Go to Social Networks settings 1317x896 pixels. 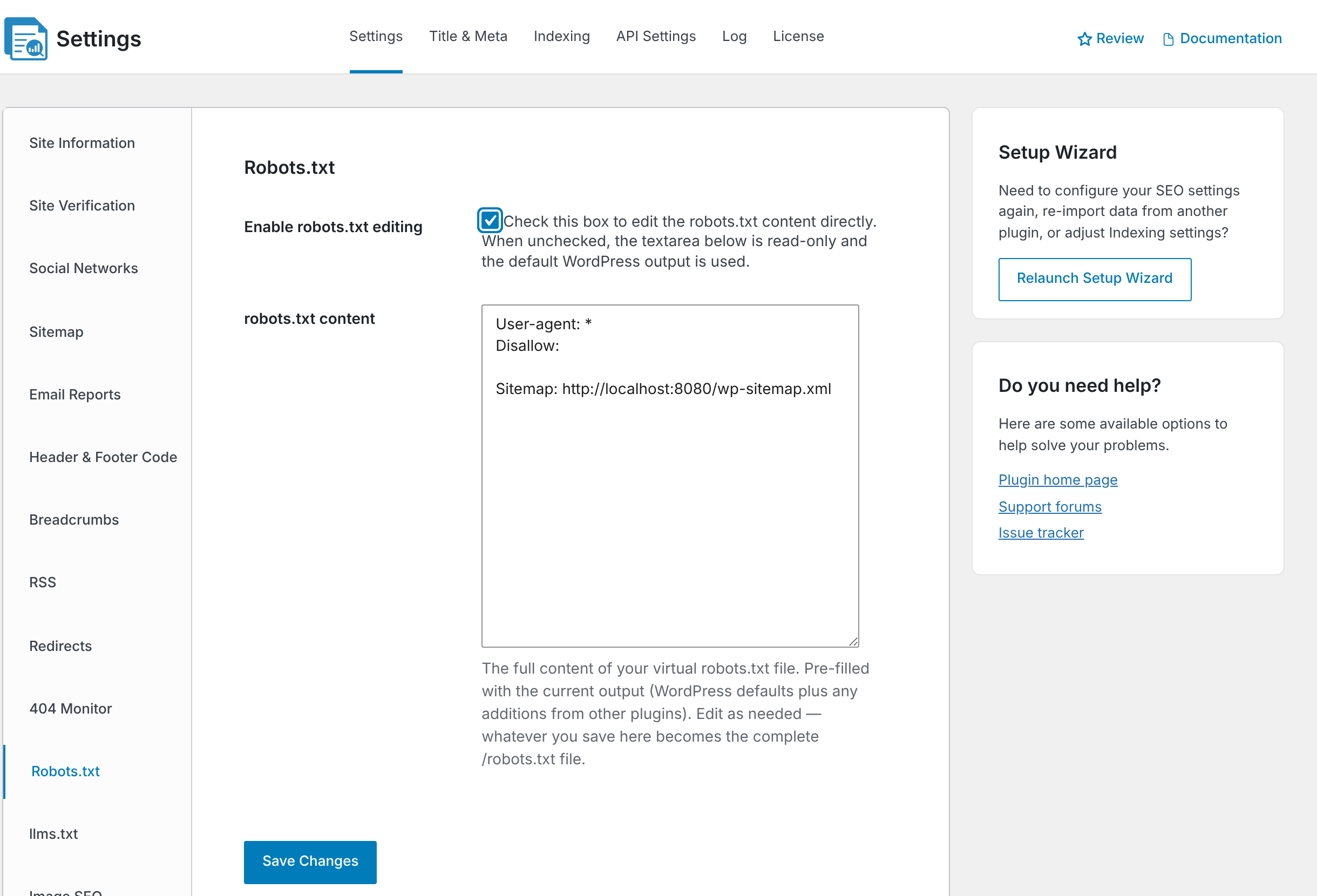[83, 269]
